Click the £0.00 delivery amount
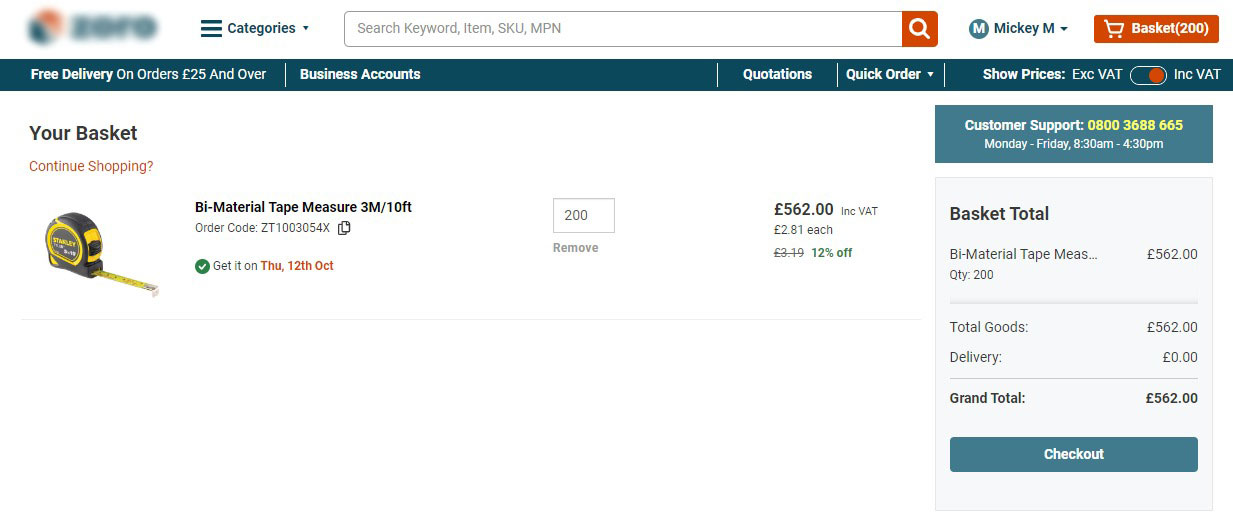1233x527 pixels. tap(1180, 357)
